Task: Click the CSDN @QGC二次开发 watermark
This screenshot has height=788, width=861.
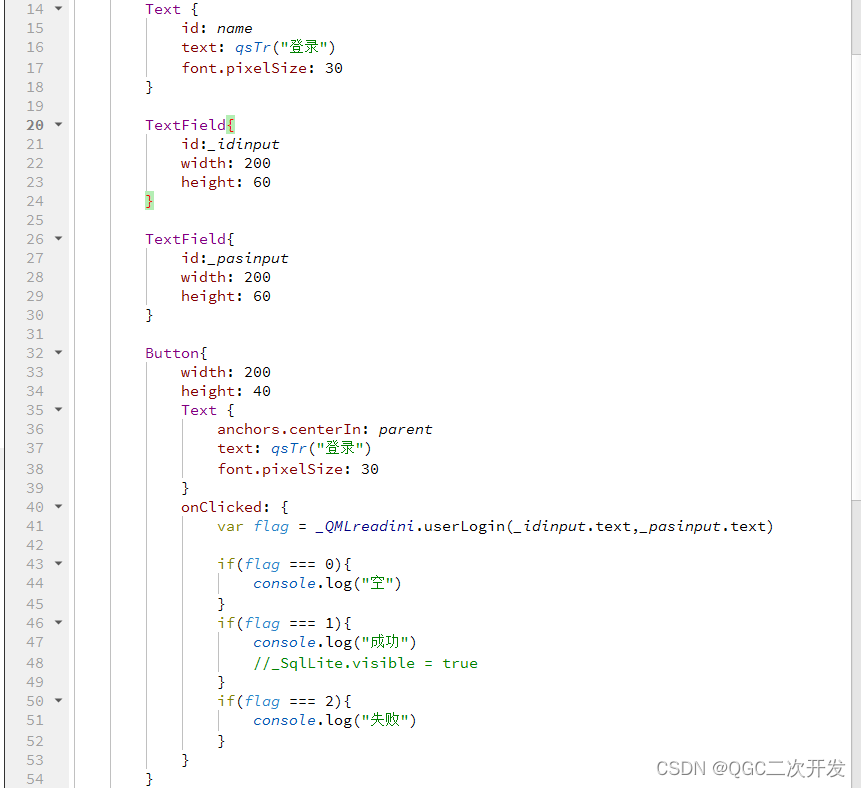Action: coord(750,768)
